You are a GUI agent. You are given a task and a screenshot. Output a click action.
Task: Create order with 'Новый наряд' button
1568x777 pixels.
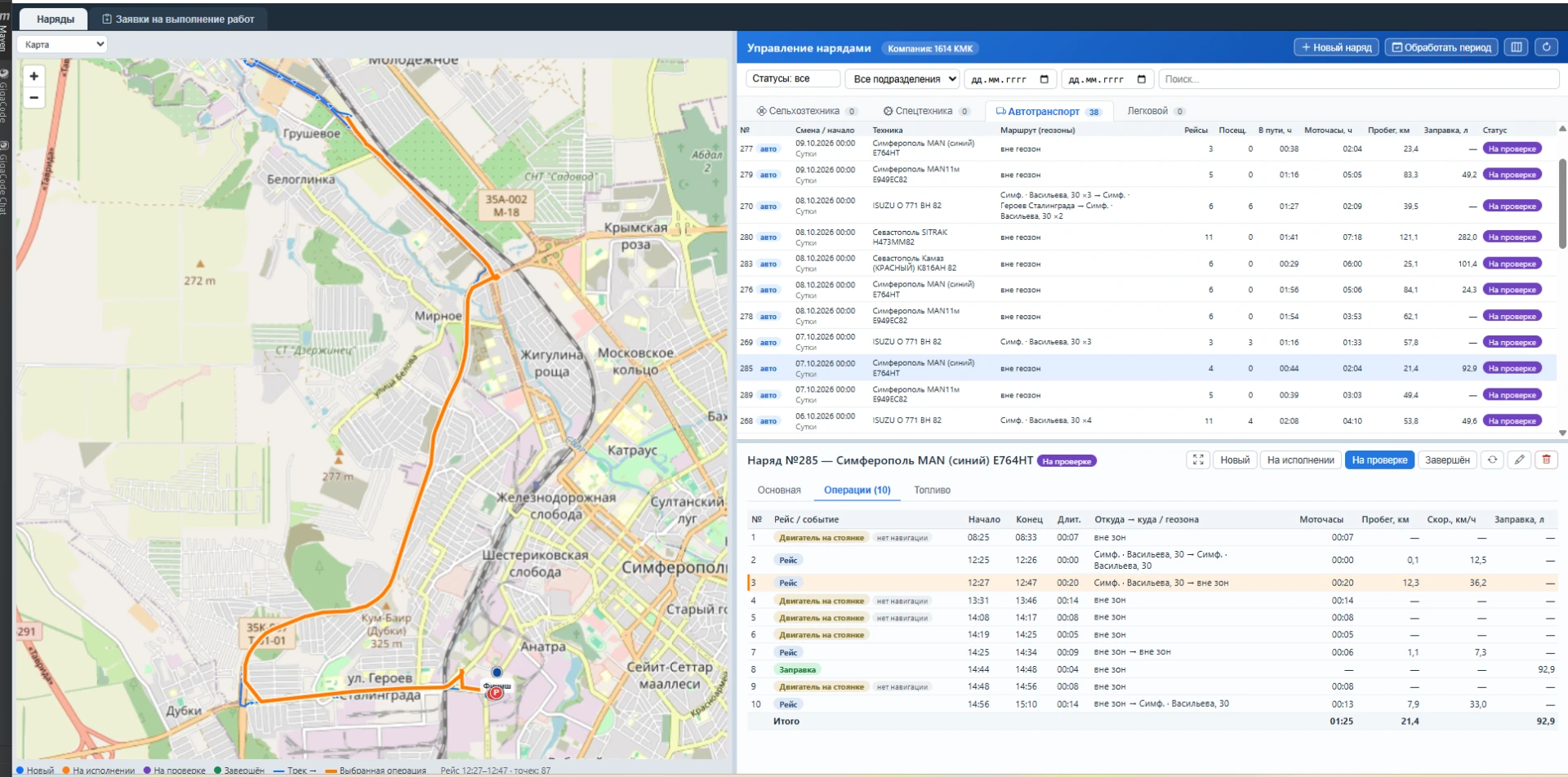tap(1336, 47)
